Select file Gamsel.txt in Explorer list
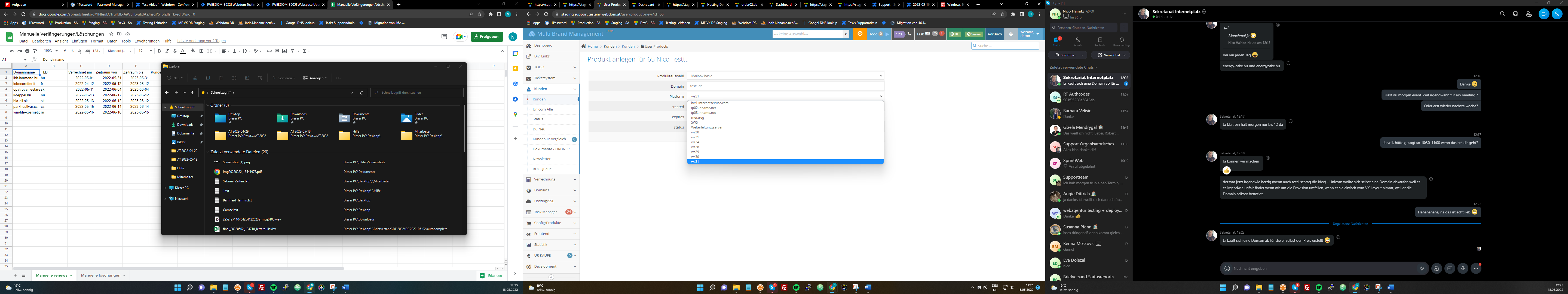 [231, 209]
